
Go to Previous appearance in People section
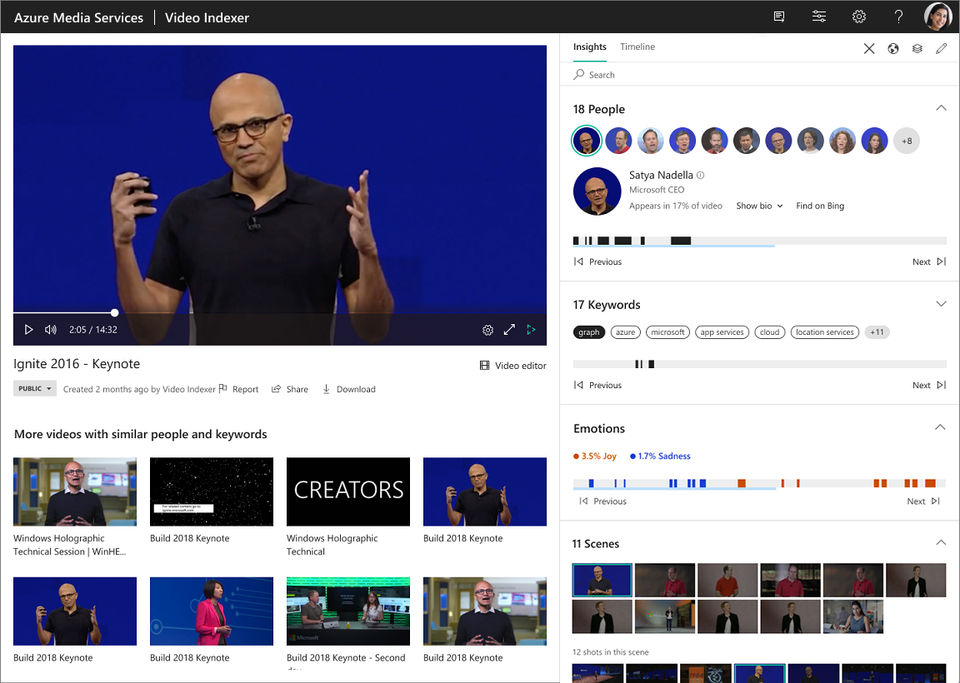pyautogui.click(x=598, y=261)
